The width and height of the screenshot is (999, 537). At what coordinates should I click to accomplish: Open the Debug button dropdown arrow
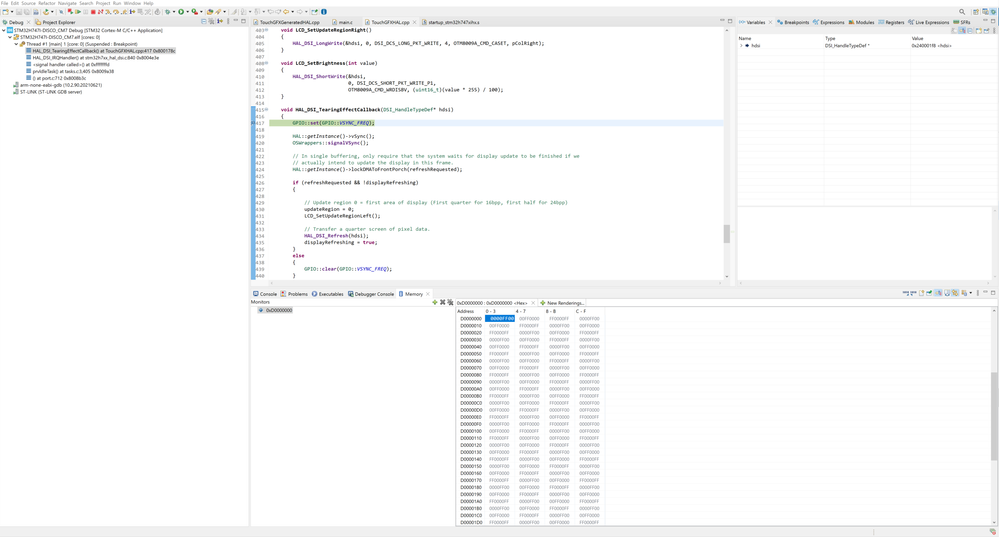(174, 11)
